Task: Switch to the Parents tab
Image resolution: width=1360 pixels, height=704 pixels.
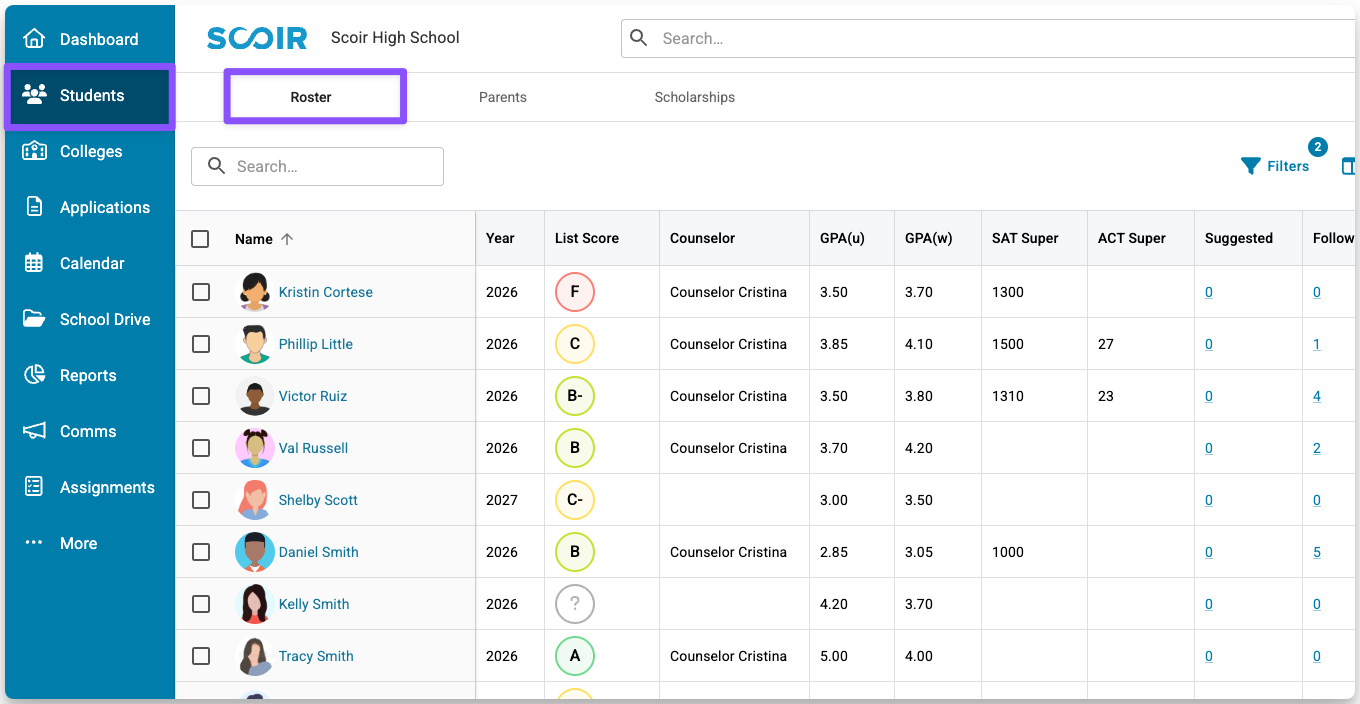Action: [x=502, y=97]
